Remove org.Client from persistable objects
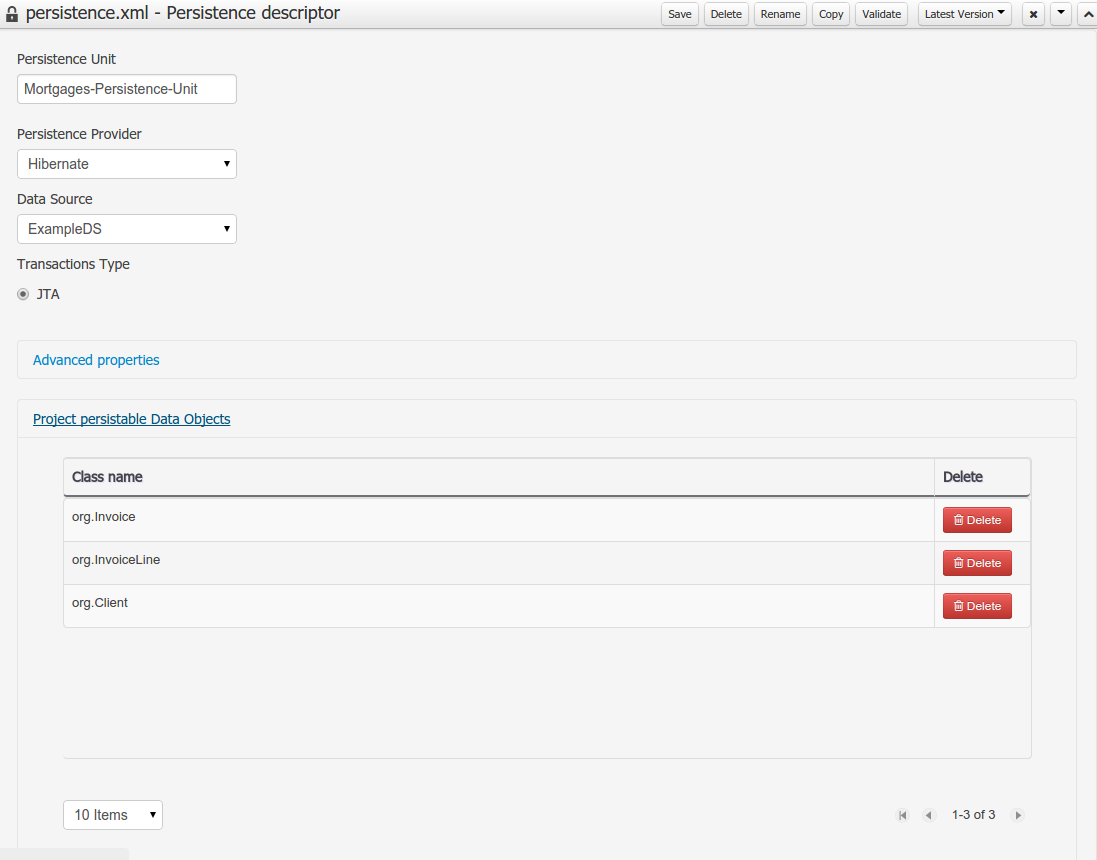This screenshot has width=1097, height=860. (977, 606)
